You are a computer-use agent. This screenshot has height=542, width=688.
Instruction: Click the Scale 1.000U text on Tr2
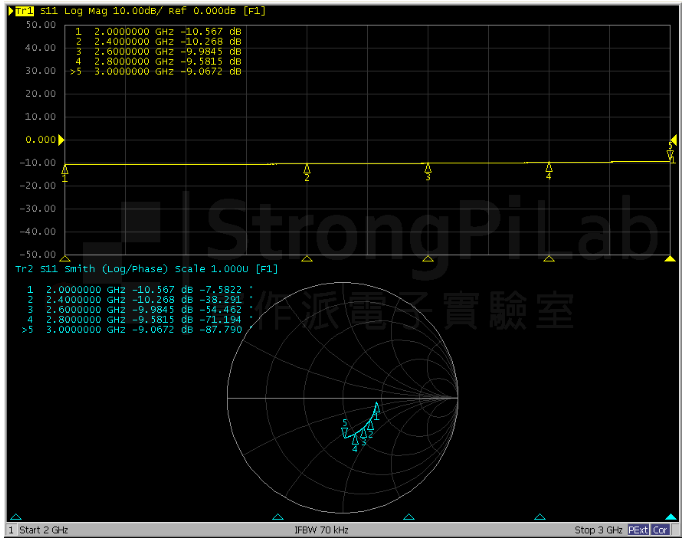tap(211, 269)
